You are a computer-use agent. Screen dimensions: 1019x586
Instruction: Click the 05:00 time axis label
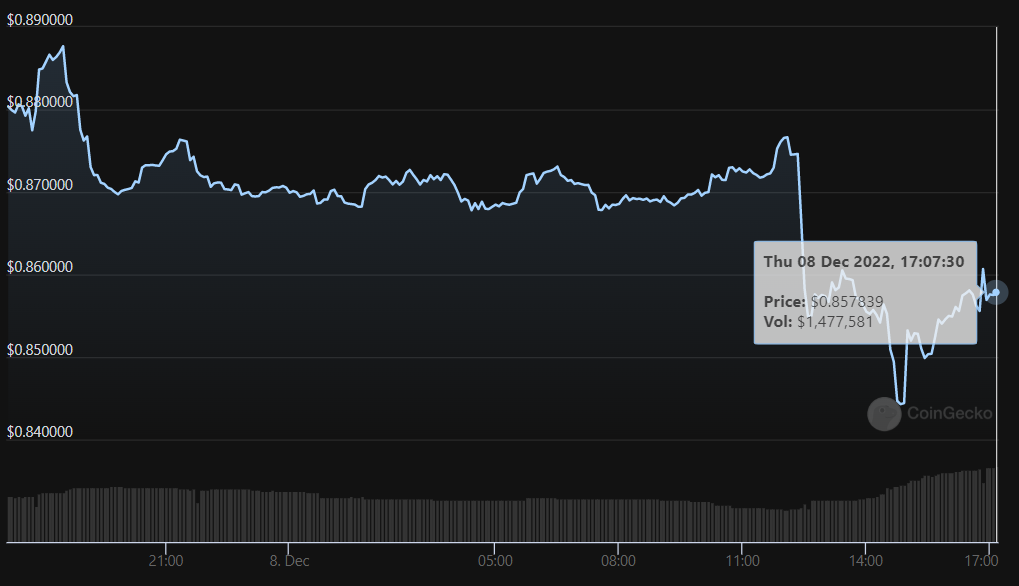coord(495,561)
